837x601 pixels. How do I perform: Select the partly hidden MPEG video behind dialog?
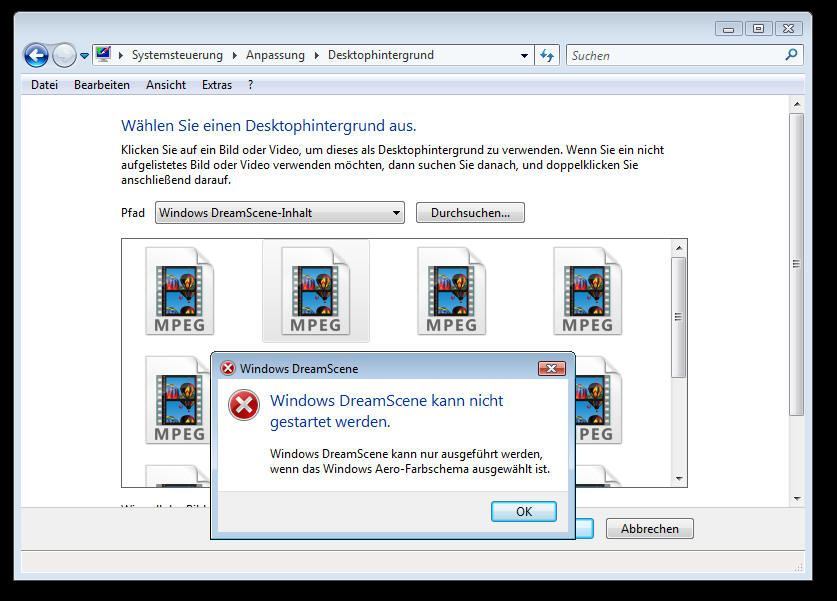point(599,400)
